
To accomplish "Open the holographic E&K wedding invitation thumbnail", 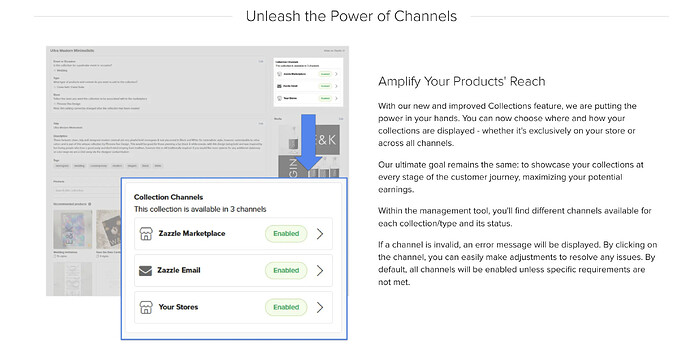I will (73, 229).
